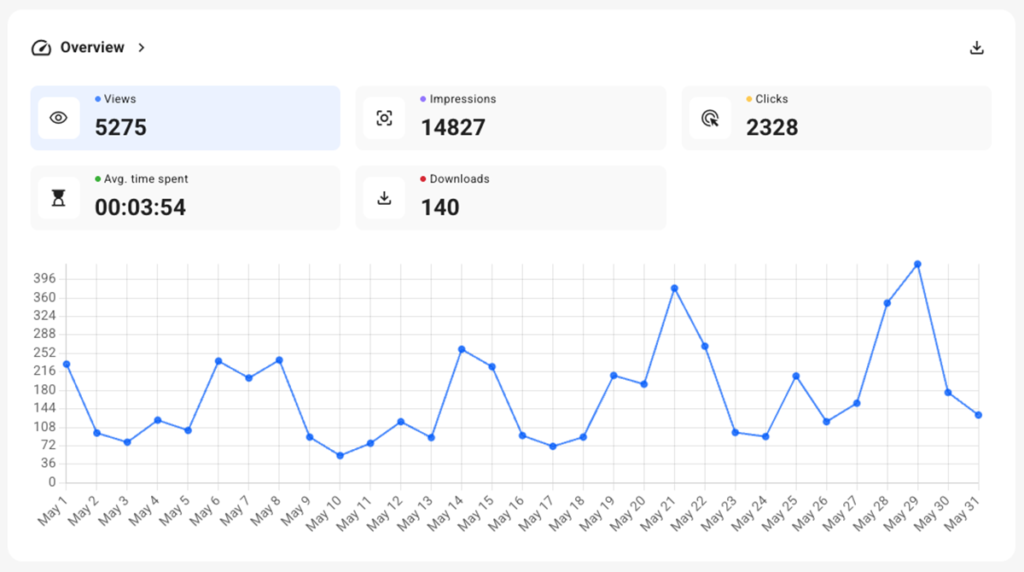This screenshot has width=1024, height=572.
Task: Click the yellow dot beside Clicks label
Action: tap(749, 99)
